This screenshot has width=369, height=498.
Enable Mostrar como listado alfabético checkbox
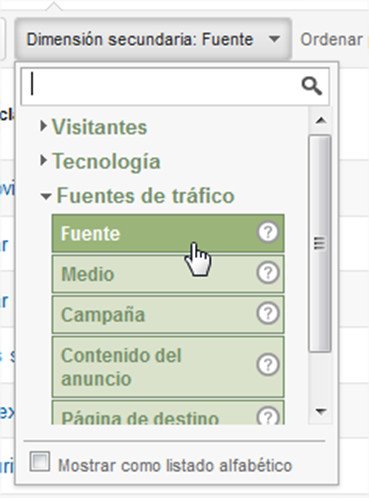(40, 462)
